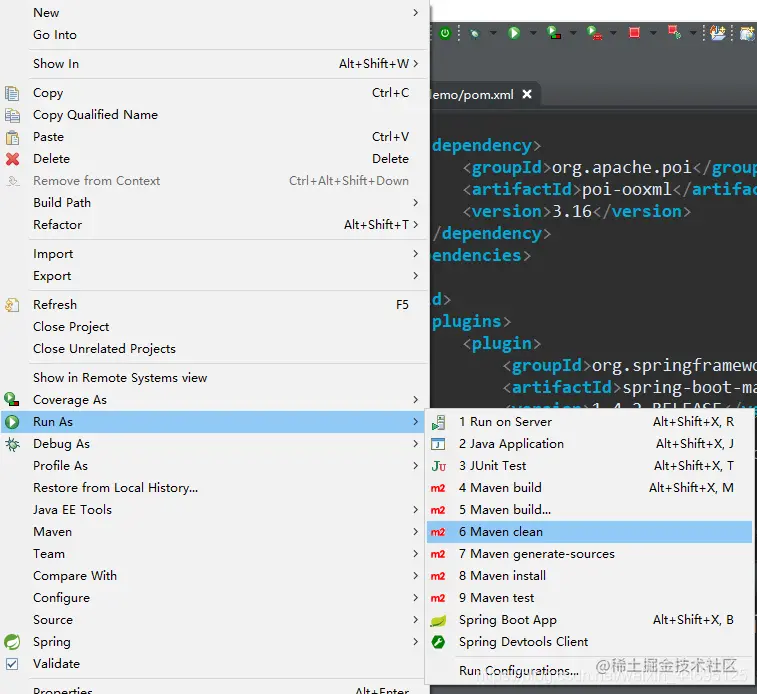Select Show in Remote Systems view
The height and width of the screenshot is (694, 757).
pos(215,378)
